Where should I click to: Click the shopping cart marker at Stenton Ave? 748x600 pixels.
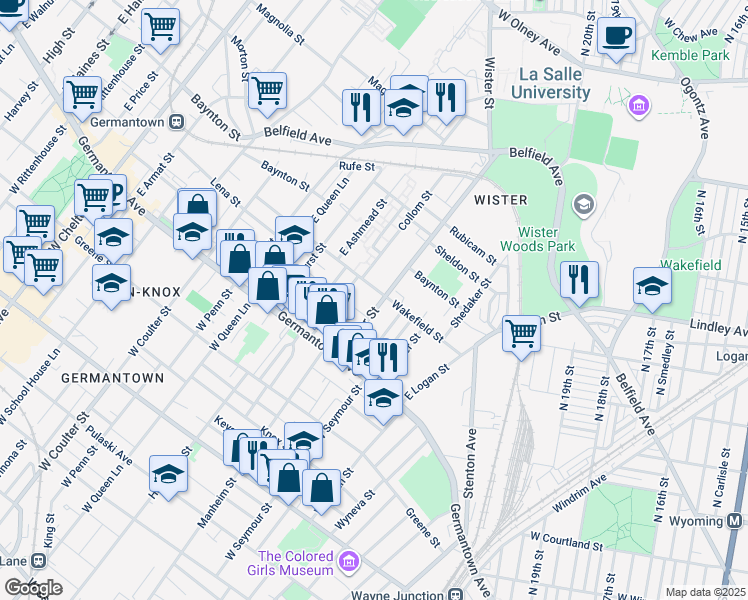[x=521, y=337]
